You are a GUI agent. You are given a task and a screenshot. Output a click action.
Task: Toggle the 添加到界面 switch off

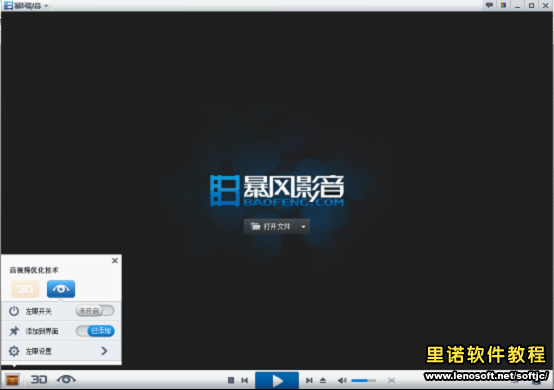click(95, 331)
